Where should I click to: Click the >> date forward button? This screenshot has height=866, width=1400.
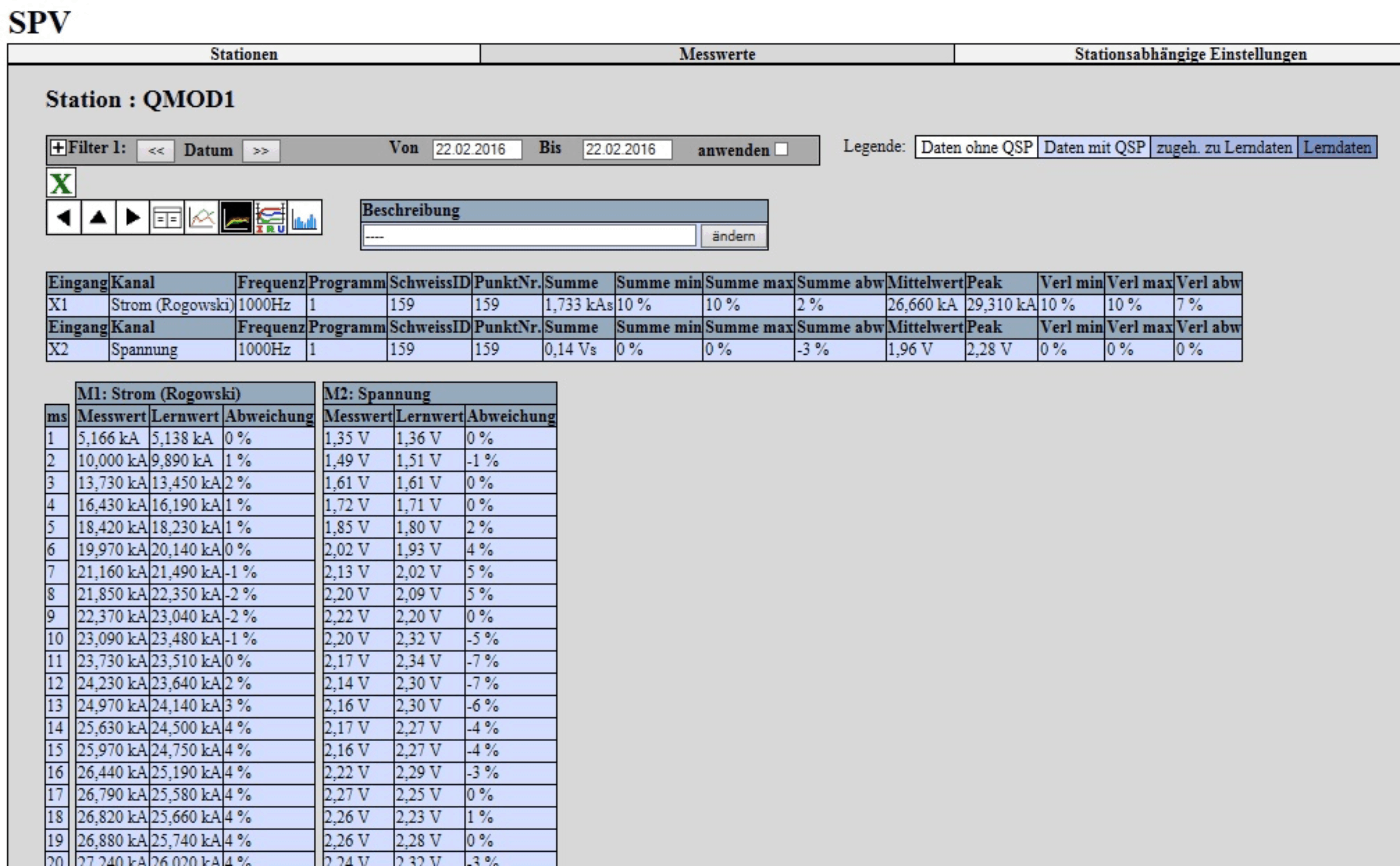261,151
